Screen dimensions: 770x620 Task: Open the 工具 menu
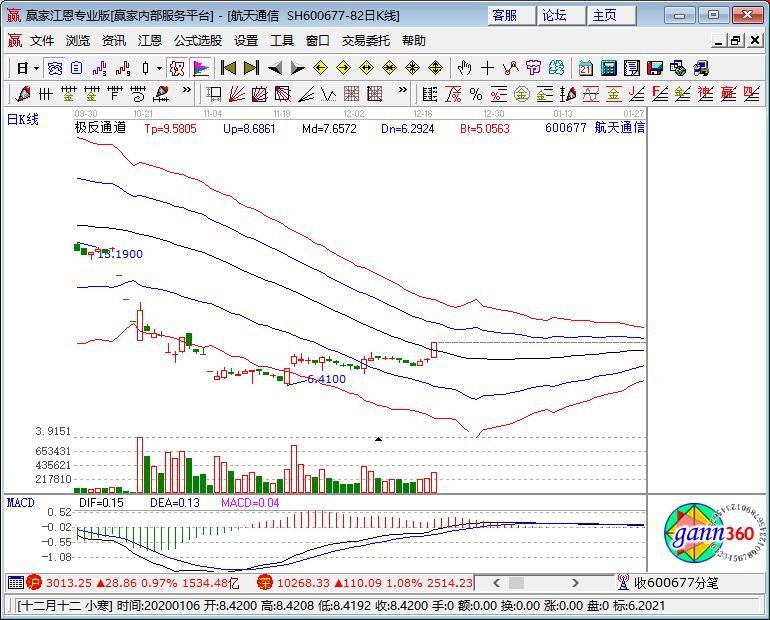click(x=282, y=41)
